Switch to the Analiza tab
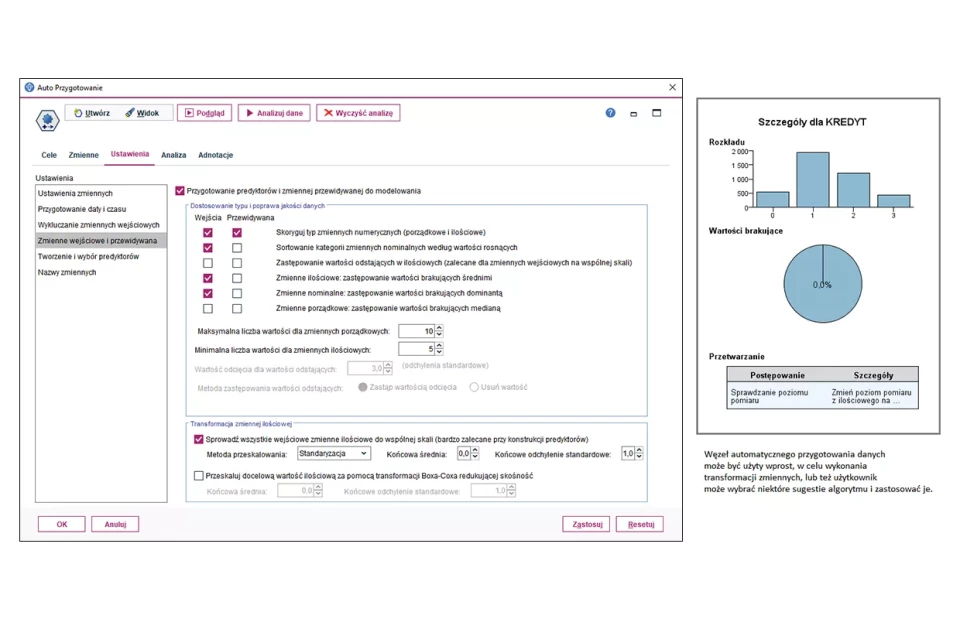 pyautogui.click(x=174, y=155)
